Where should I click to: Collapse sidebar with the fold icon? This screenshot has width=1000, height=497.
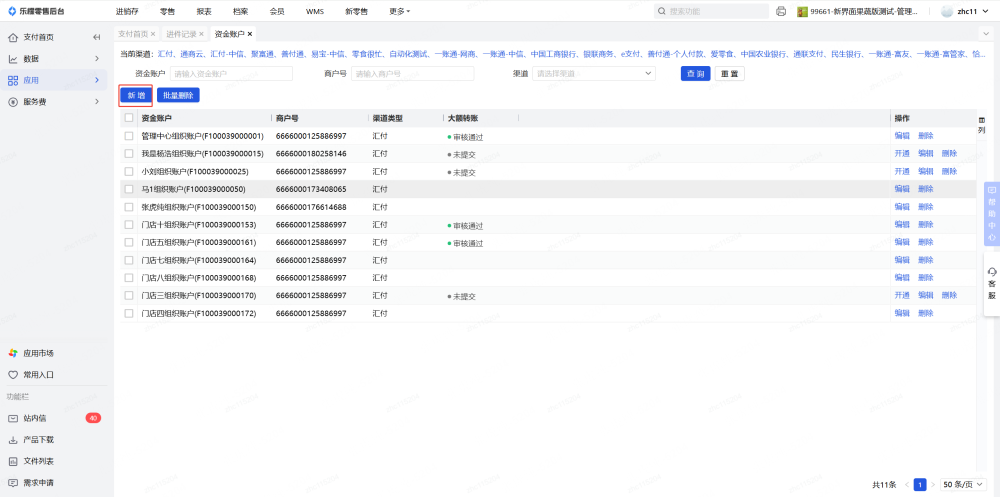tap(96, 37)
